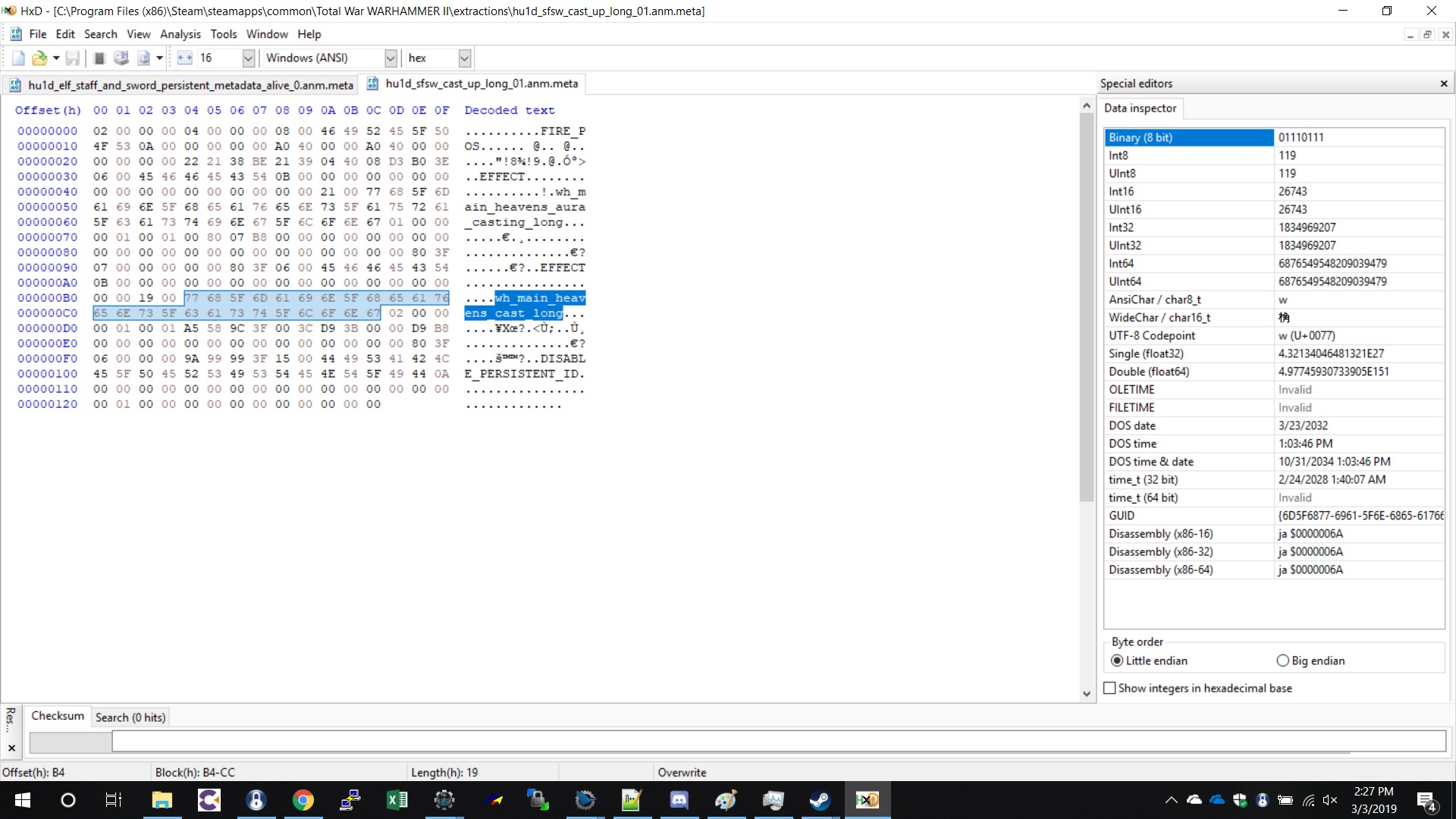This screenshot has height=819, width=1456.
Task: Click the Open disk icon
Action: (121, 58)
